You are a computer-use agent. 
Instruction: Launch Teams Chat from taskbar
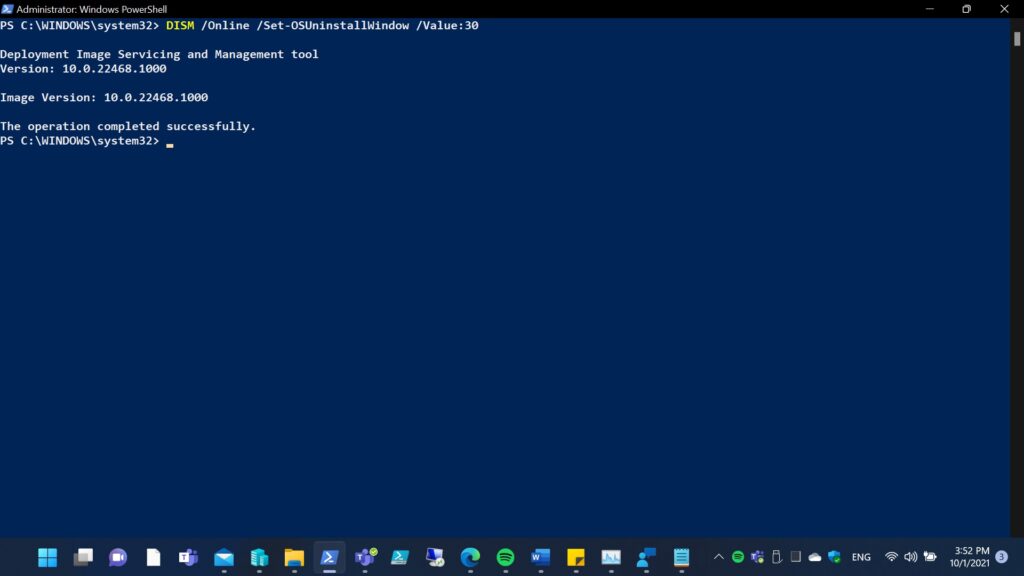(x=118, y=557)
